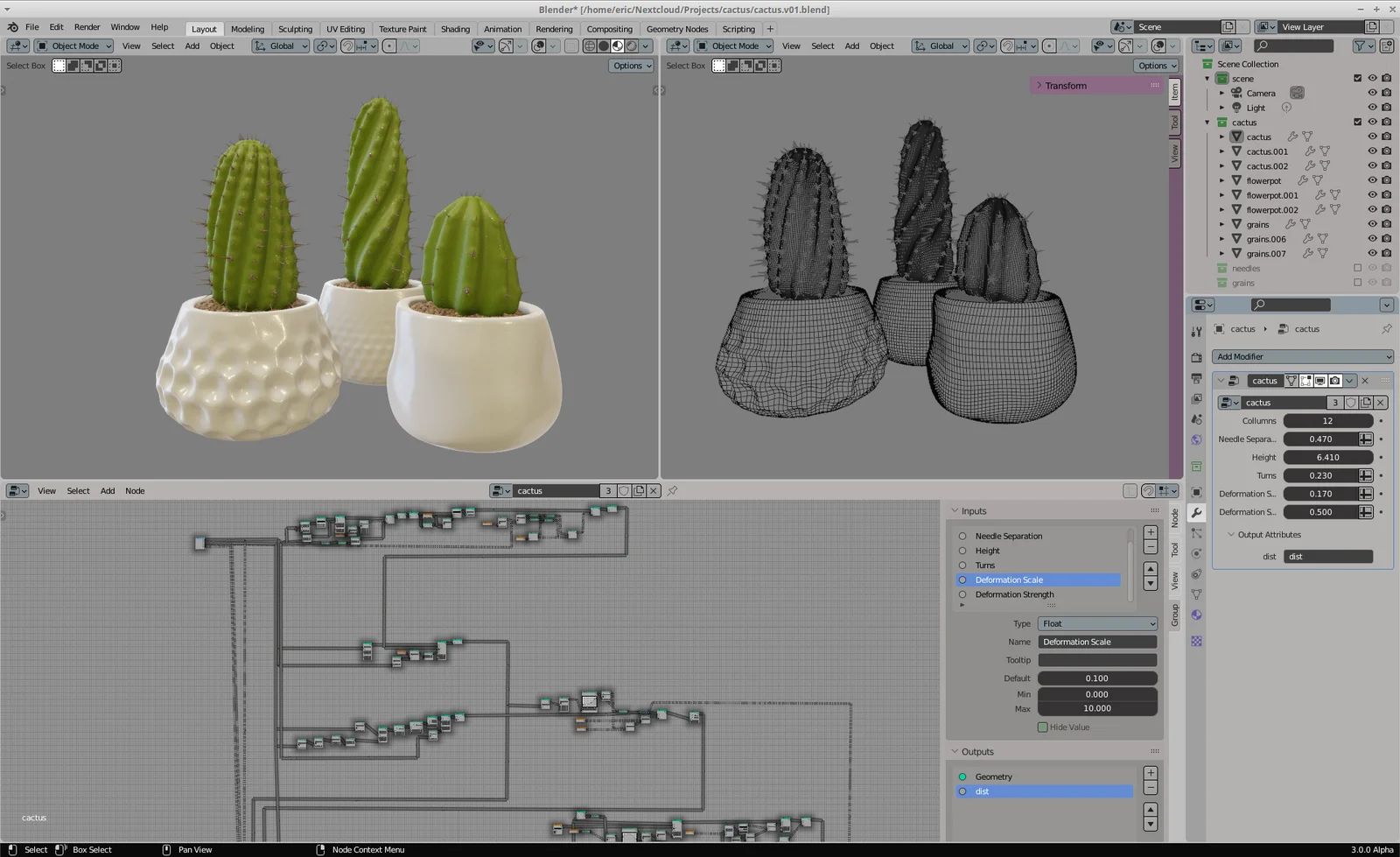
Task: Open the Object Mode dropdown
Action: 74,46
